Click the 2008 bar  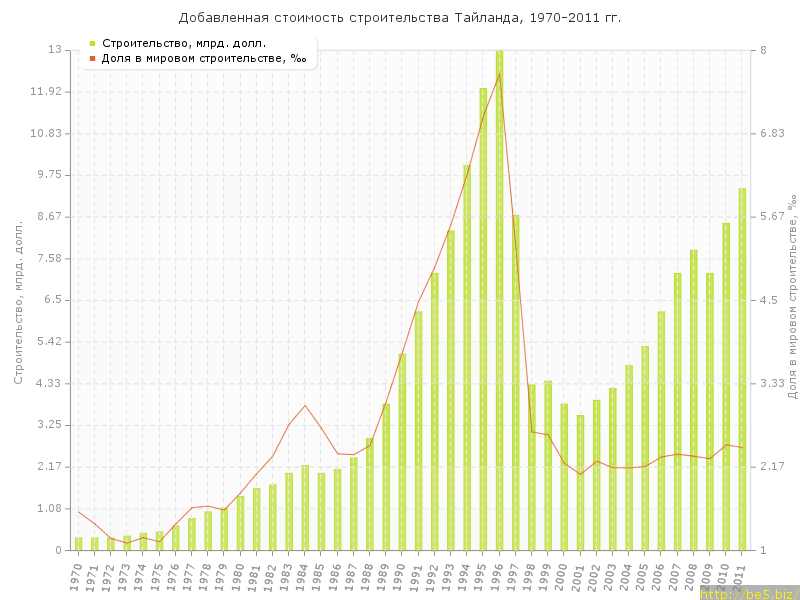point(693,400)
